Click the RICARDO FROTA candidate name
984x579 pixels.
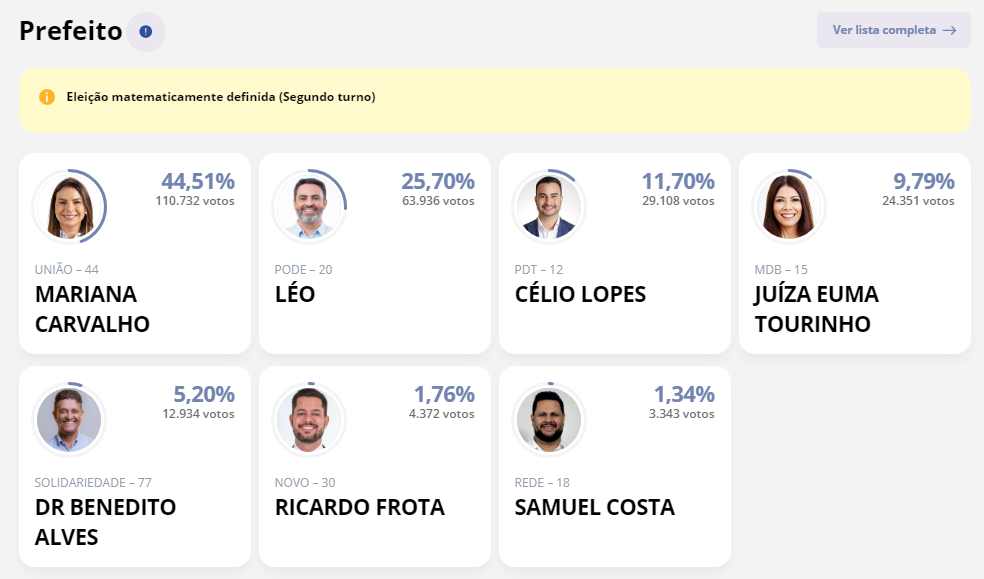pyautogui.click(x=359, y=507)
